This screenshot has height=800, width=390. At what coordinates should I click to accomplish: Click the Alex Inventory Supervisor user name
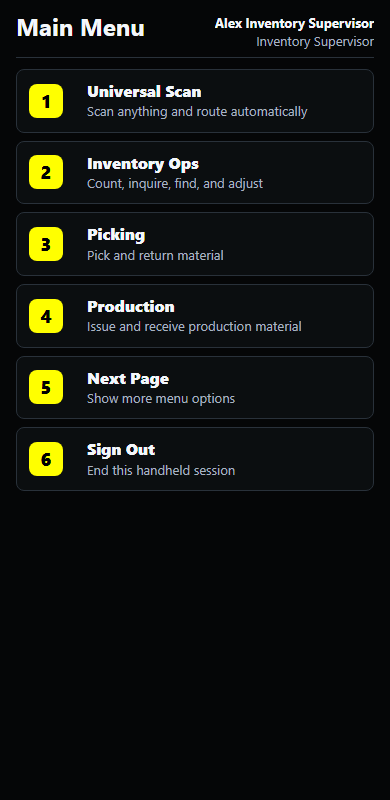point(295,23)
